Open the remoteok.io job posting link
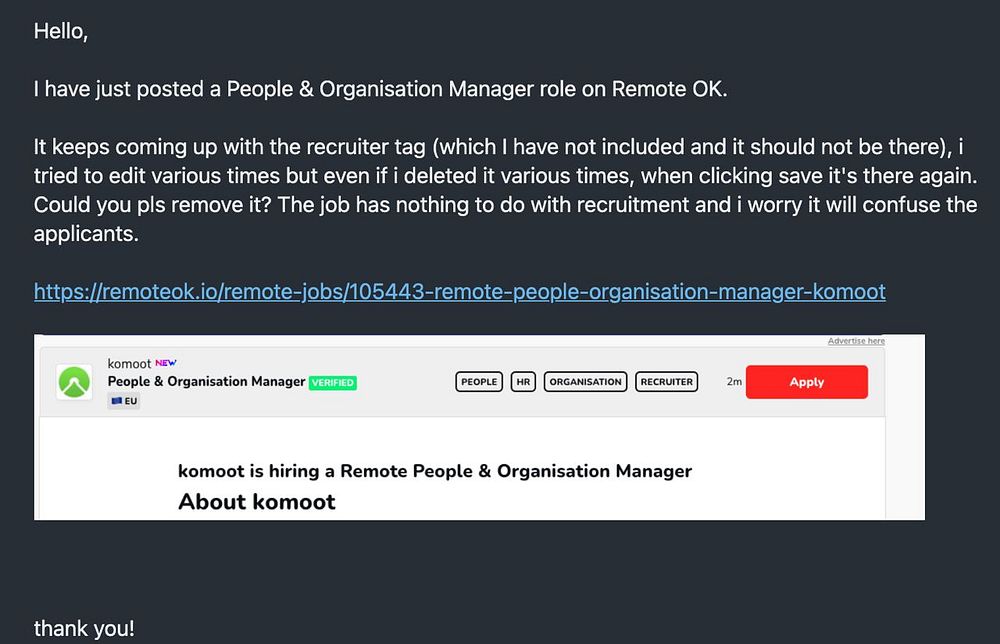1000x644 pixels. tap(459, 291)
